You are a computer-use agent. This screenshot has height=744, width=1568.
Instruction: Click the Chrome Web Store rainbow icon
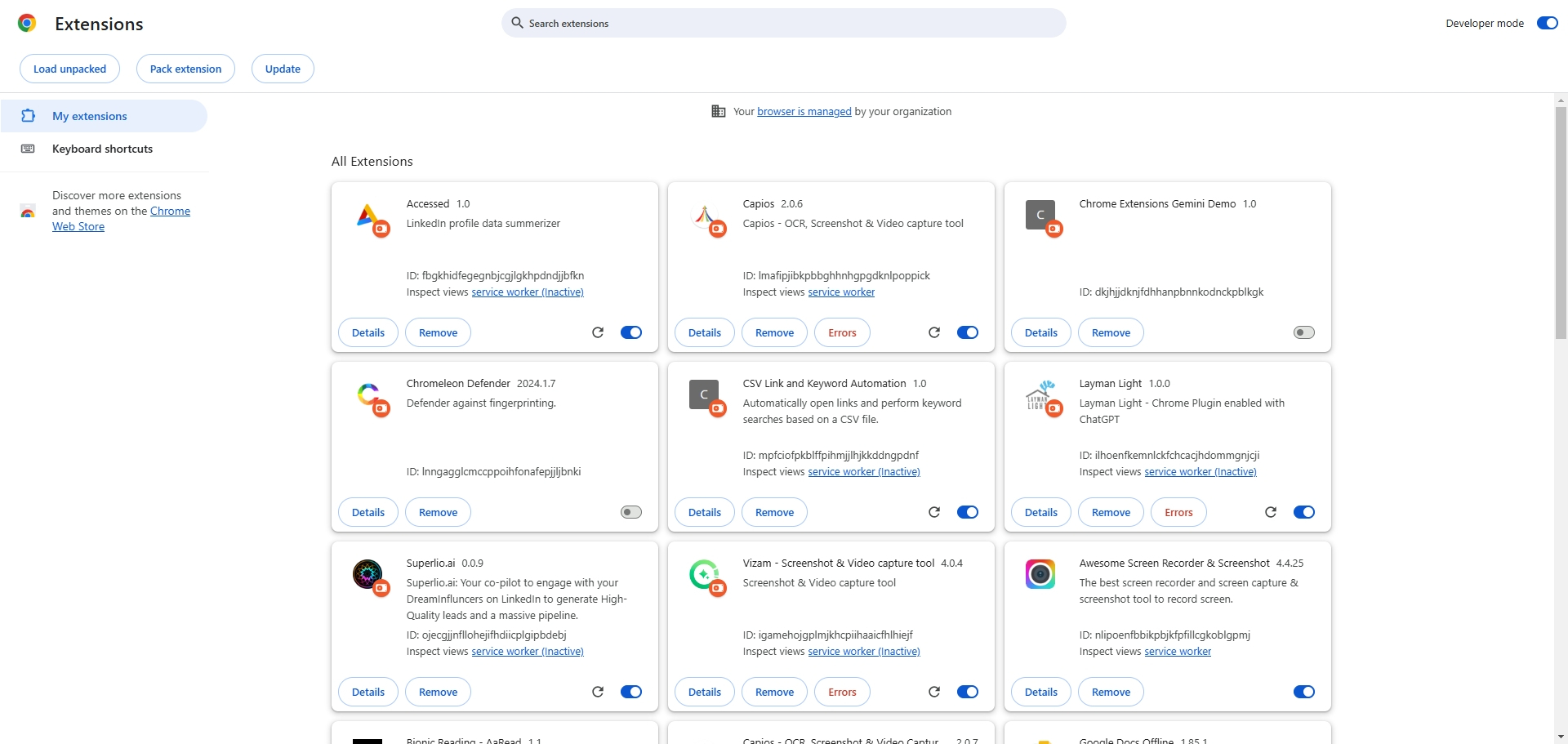28,212
